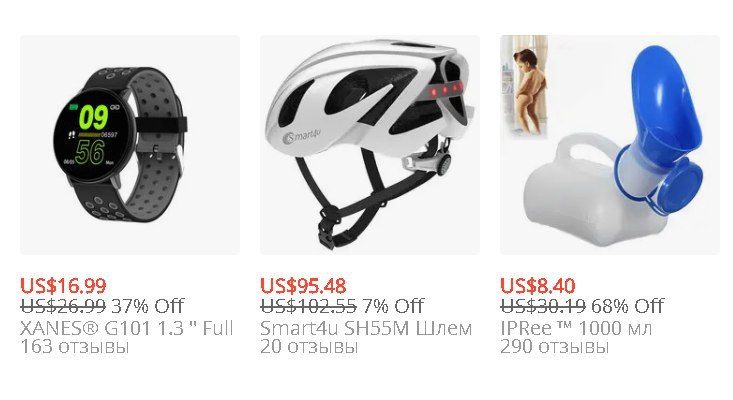Click the child inset photo on urinal image

click(524, 86)
